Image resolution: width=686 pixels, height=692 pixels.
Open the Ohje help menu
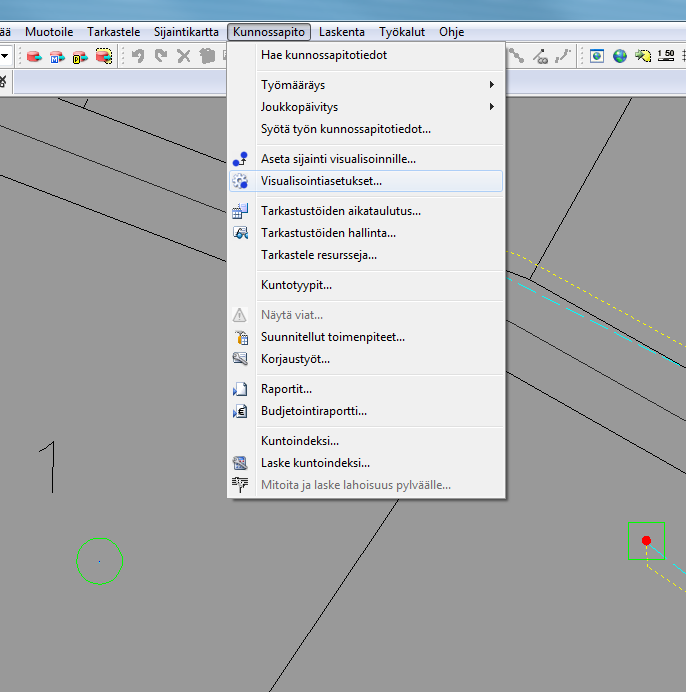coord(452,32)
